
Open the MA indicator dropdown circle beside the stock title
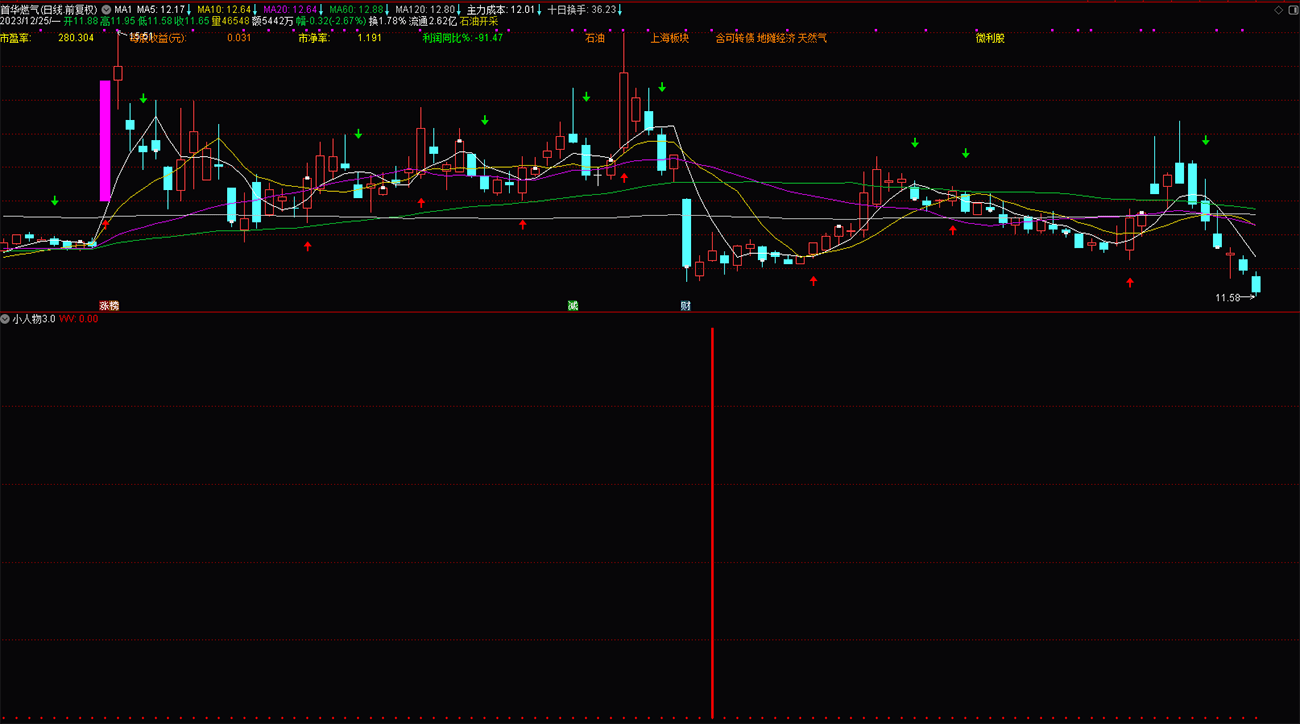(x=106, y=9)
